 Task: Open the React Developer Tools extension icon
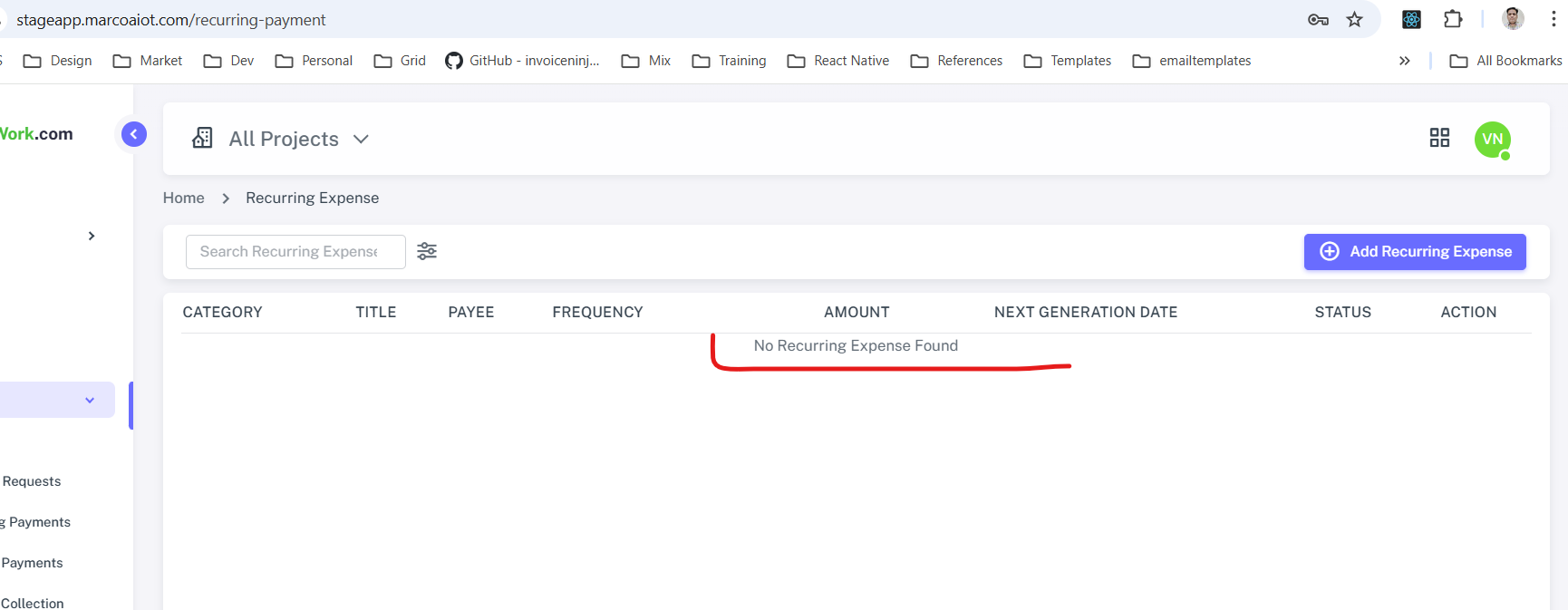point(1411,19)
